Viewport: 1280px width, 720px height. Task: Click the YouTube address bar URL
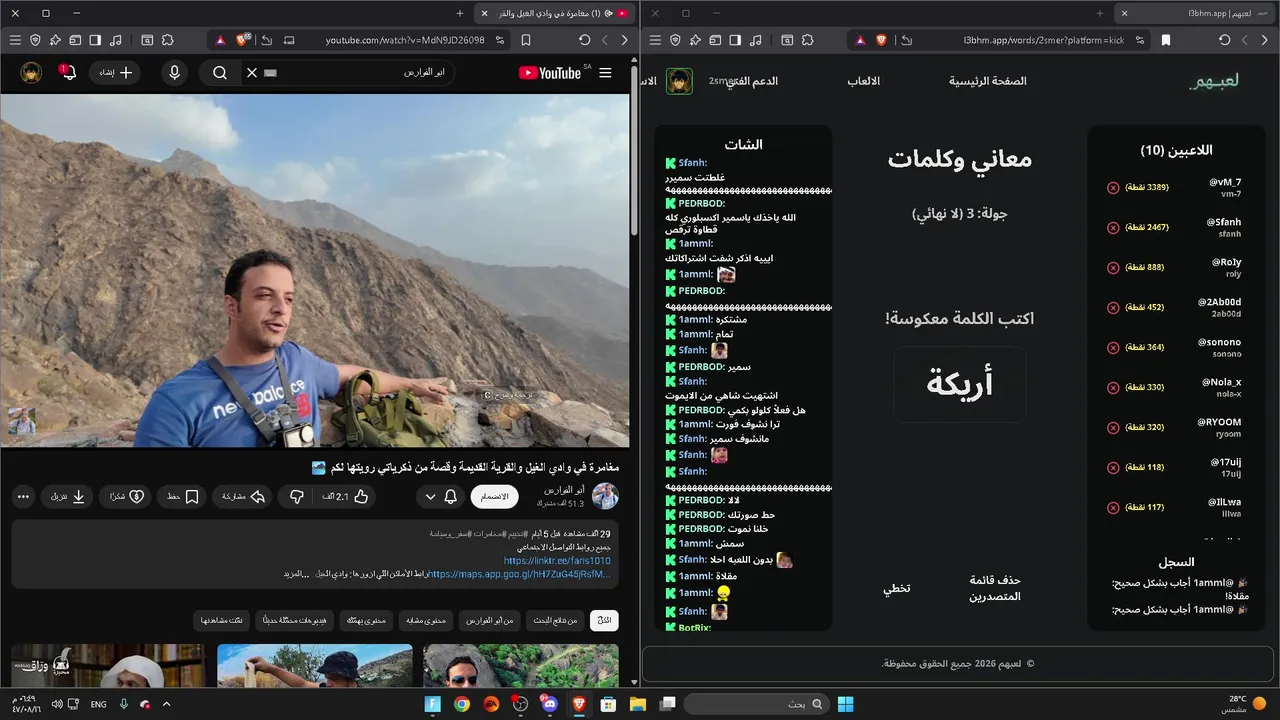[x=405, y=40]
